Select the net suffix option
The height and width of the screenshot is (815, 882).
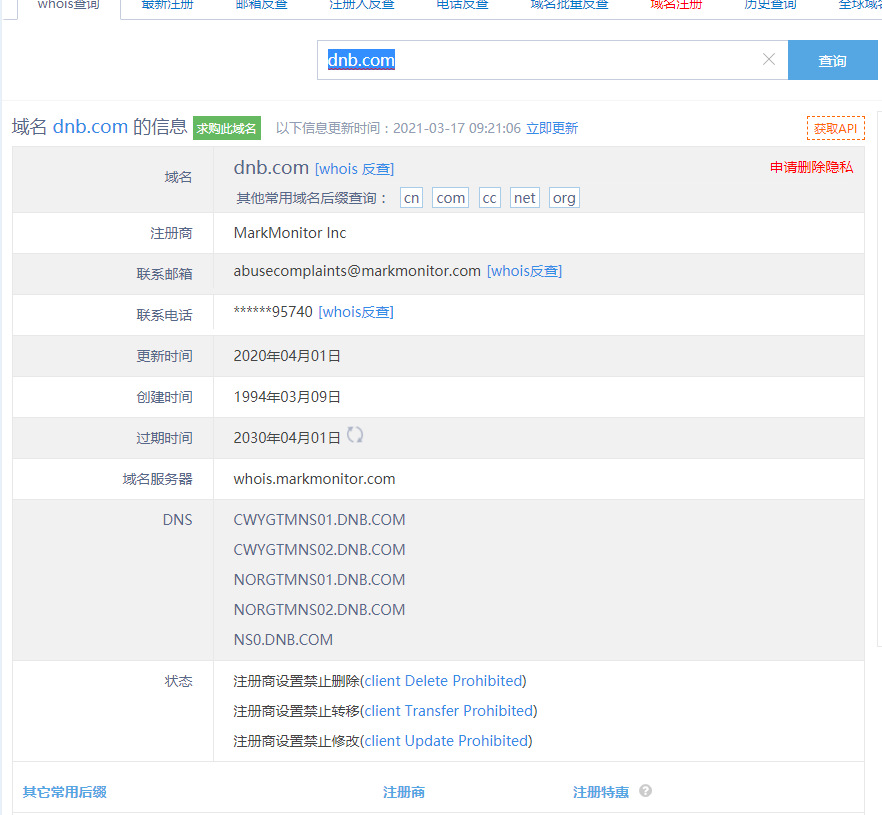coord(524,198)
